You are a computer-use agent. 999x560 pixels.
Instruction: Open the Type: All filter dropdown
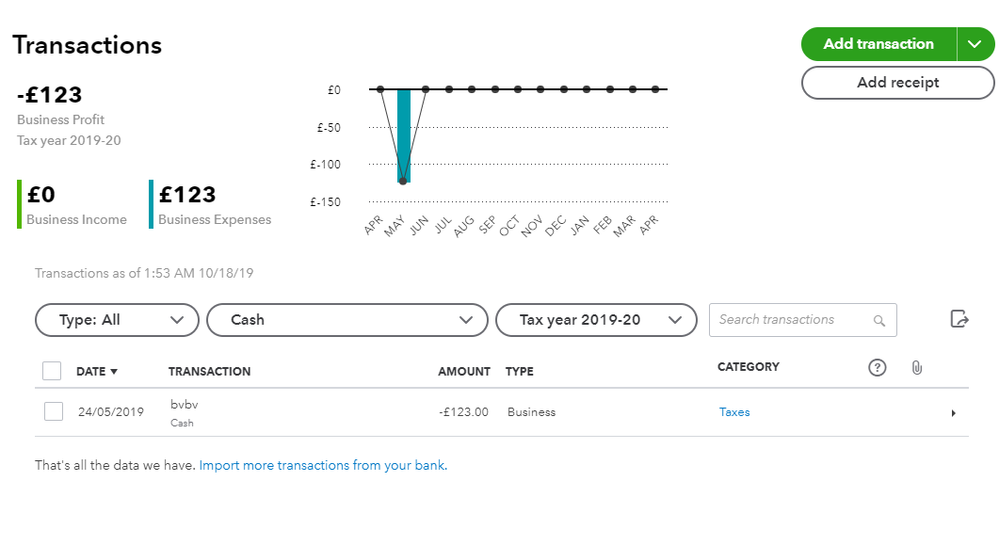116,320
